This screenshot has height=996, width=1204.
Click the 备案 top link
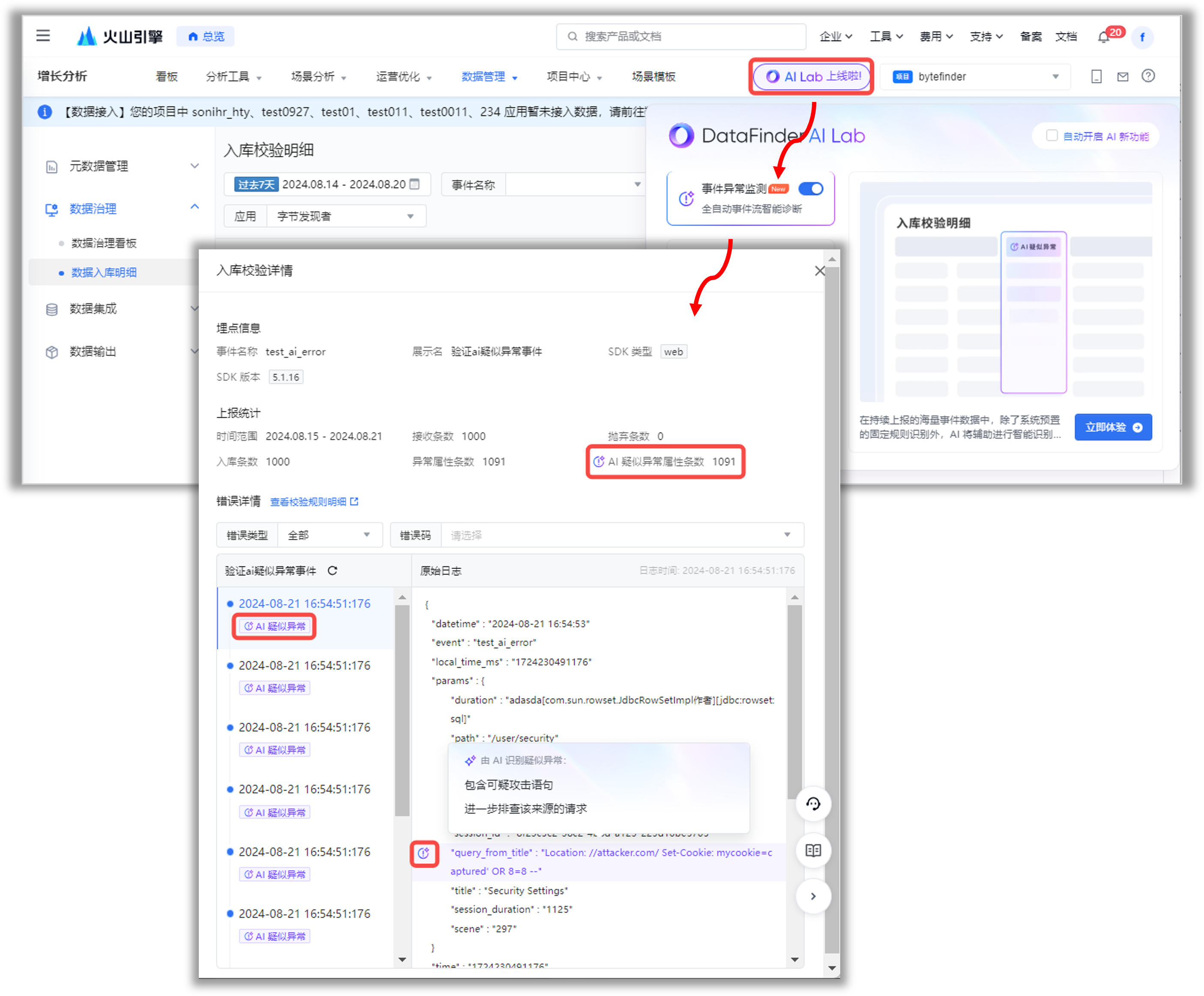coord(1031,37)
